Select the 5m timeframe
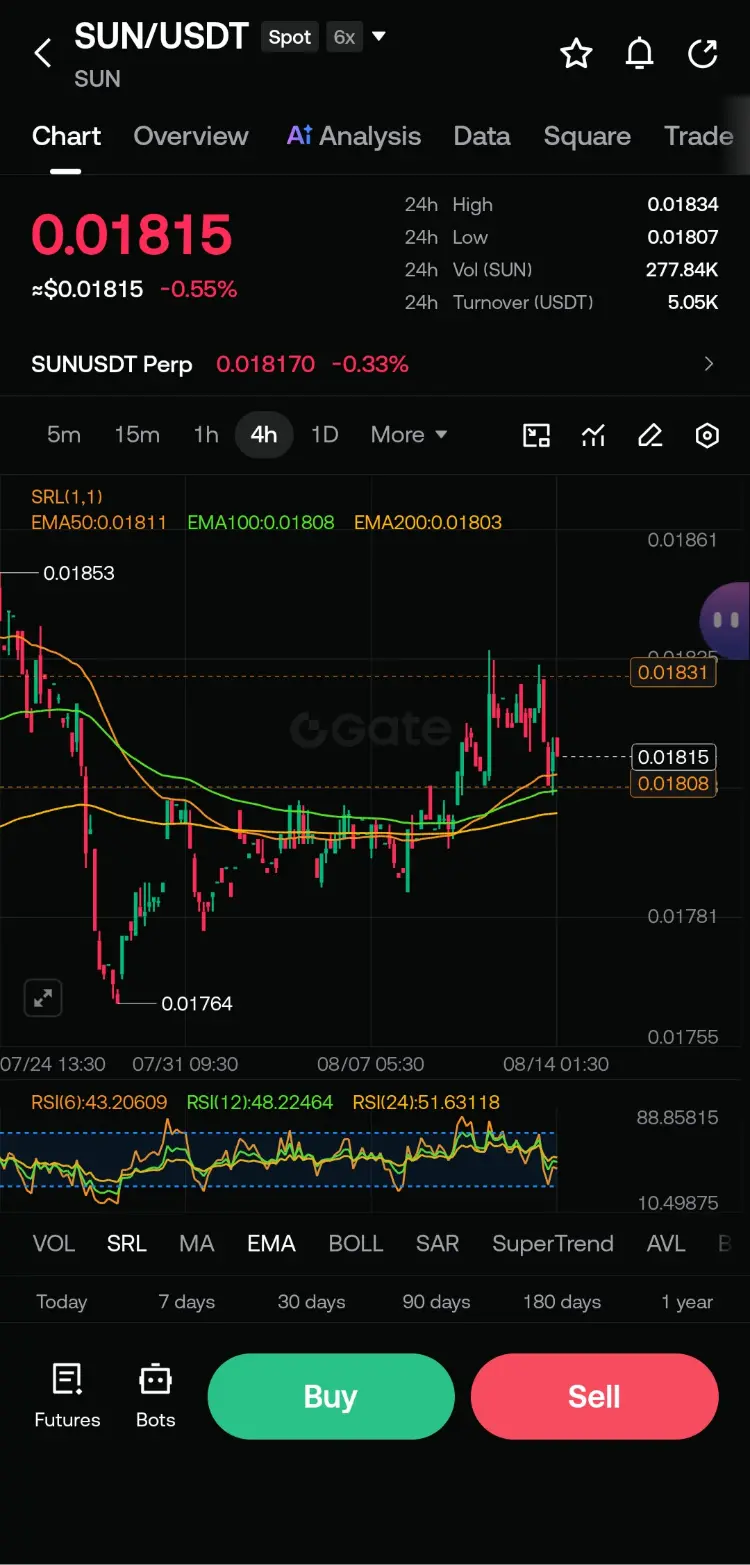Image resolution: width=750 pixels, height=1565 pixels. (64, 434)
